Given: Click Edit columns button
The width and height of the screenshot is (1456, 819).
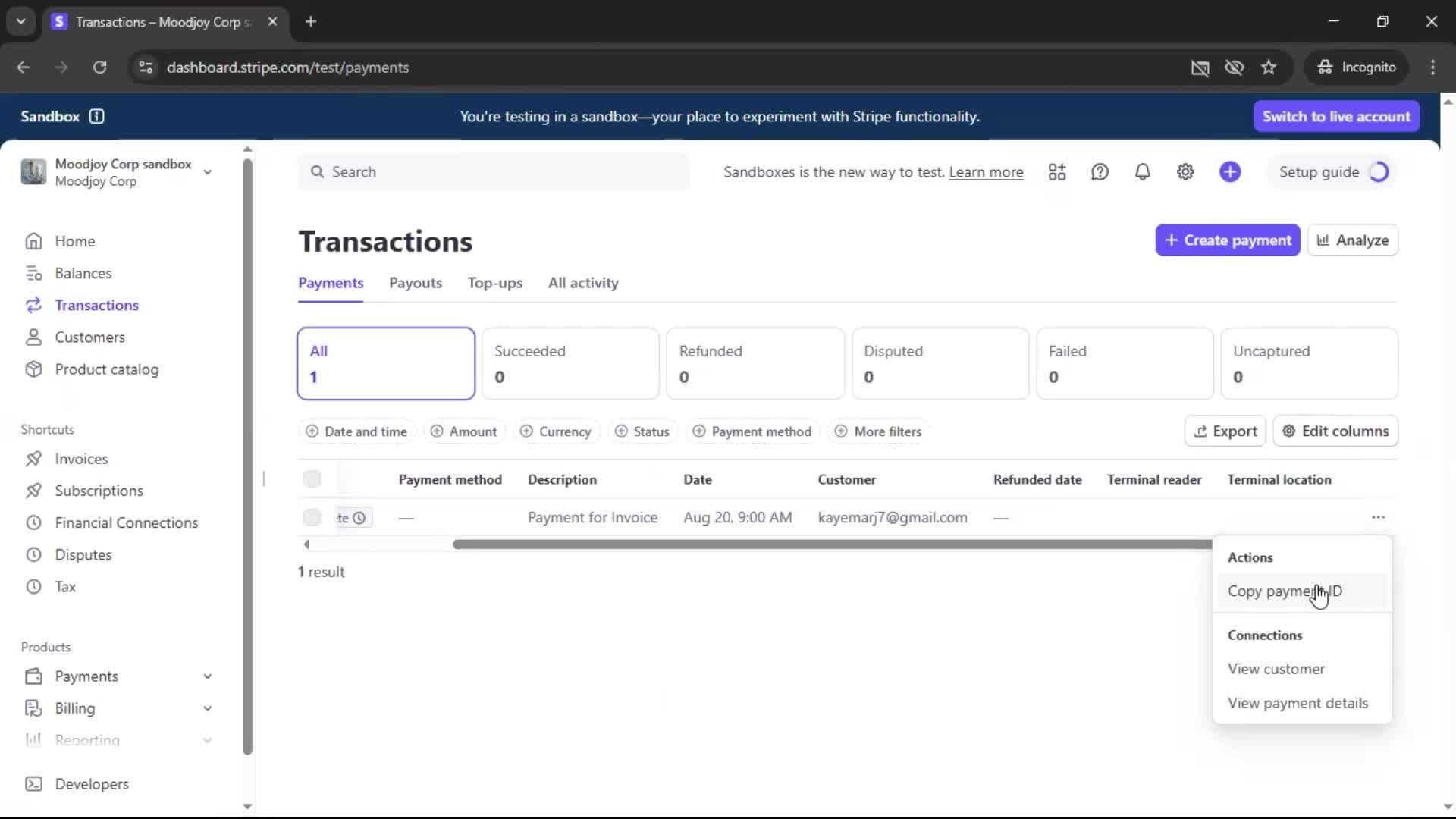Looking at the screenshot, I should point(1335,431).
